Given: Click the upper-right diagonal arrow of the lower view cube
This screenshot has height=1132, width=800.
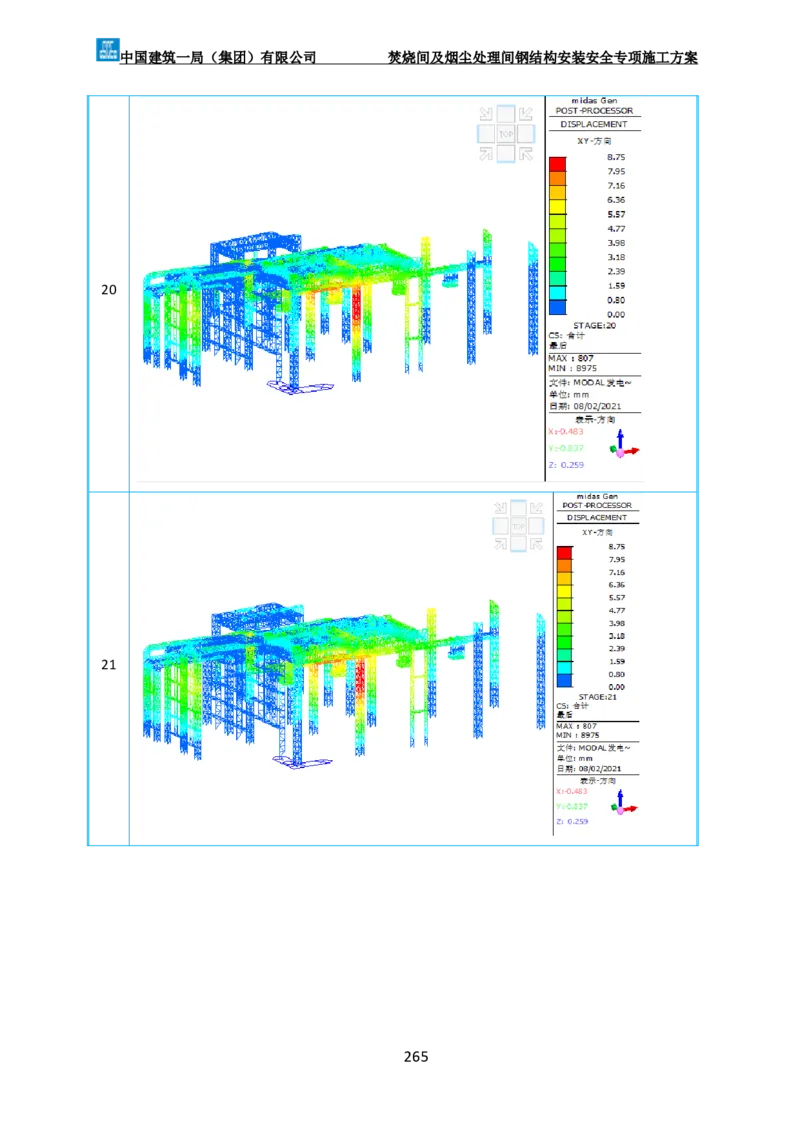Looking at the screenshot, I should [537, 507].
